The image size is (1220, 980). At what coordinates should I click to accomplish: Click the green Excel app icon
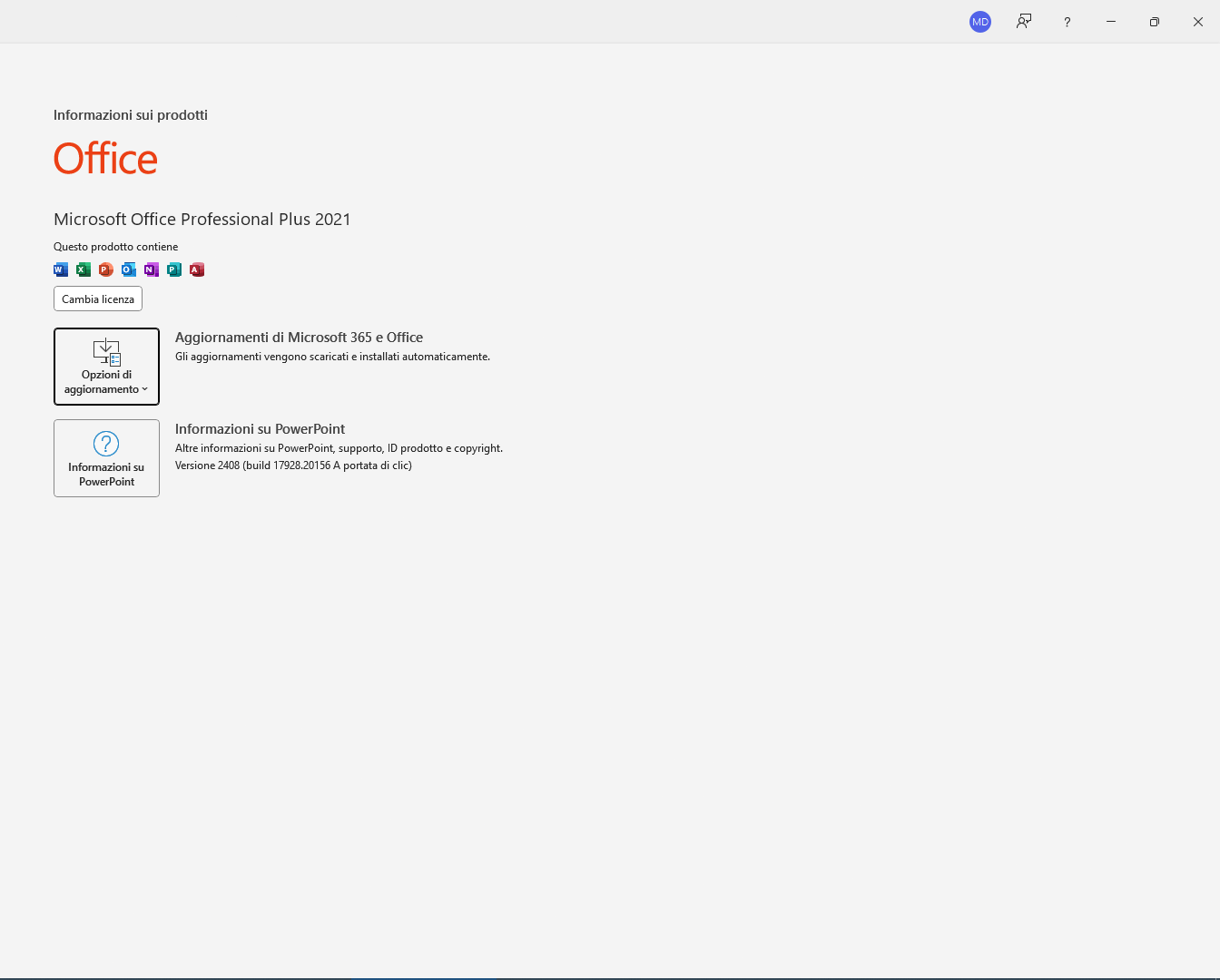[x=84, y=269]
